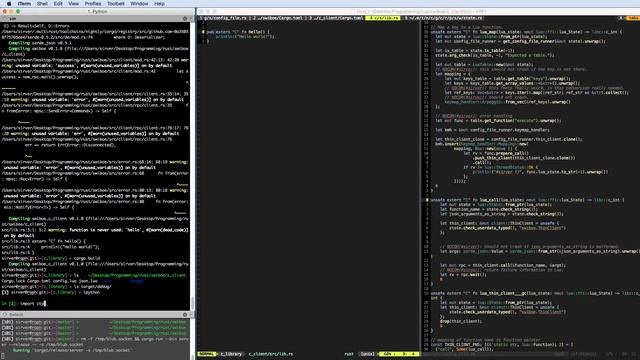Click the NORMAL mode indicator in status line
The height and width of the screenshot is (360, 640).
(207, 354)
